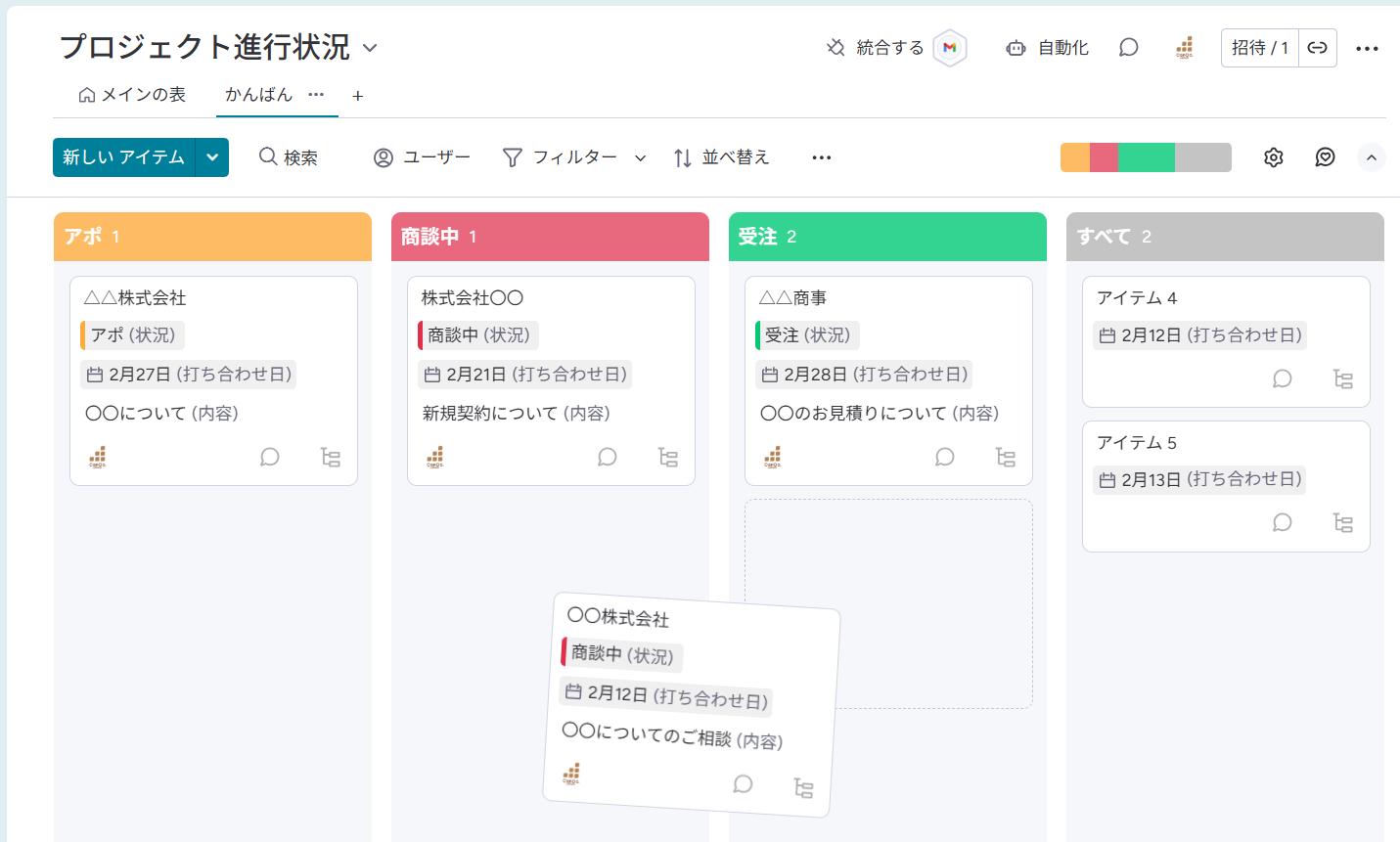
Task: Open the フィルター dropdown chevron
Action: click(640, 157)
